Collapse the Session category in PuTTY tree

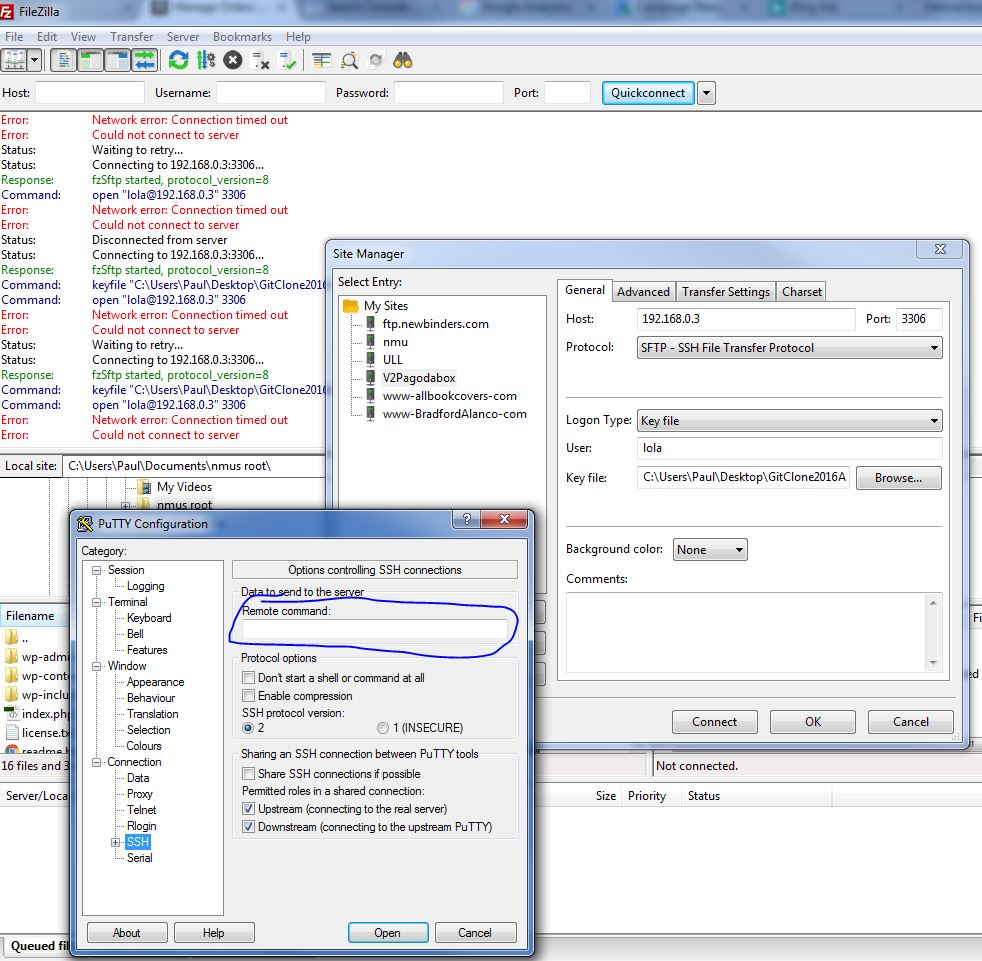tap(96, 570)
